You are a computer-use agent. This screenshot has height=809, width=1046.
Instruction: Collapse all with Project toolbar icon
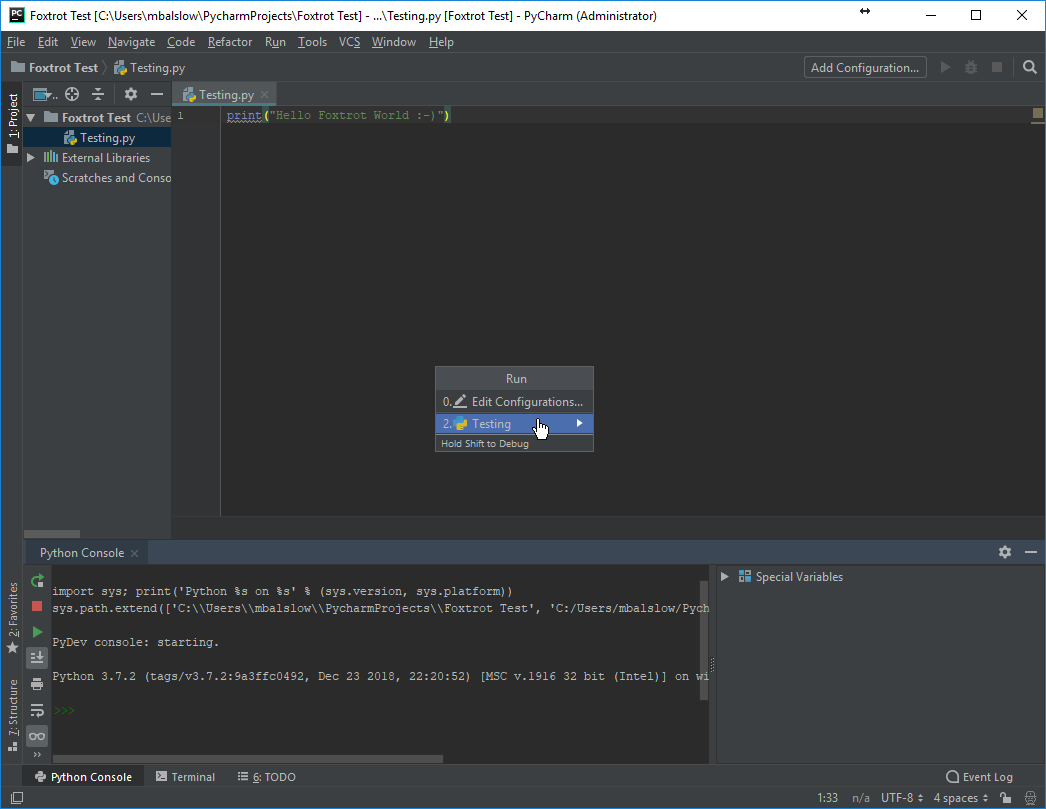[x=98, y=94]
